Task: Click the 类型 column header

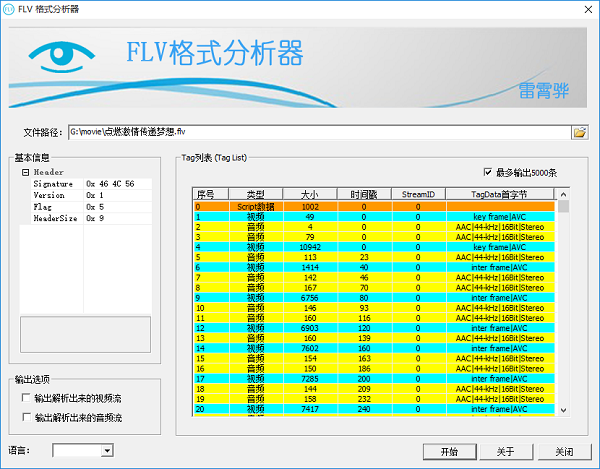Action: coord(256,194)
